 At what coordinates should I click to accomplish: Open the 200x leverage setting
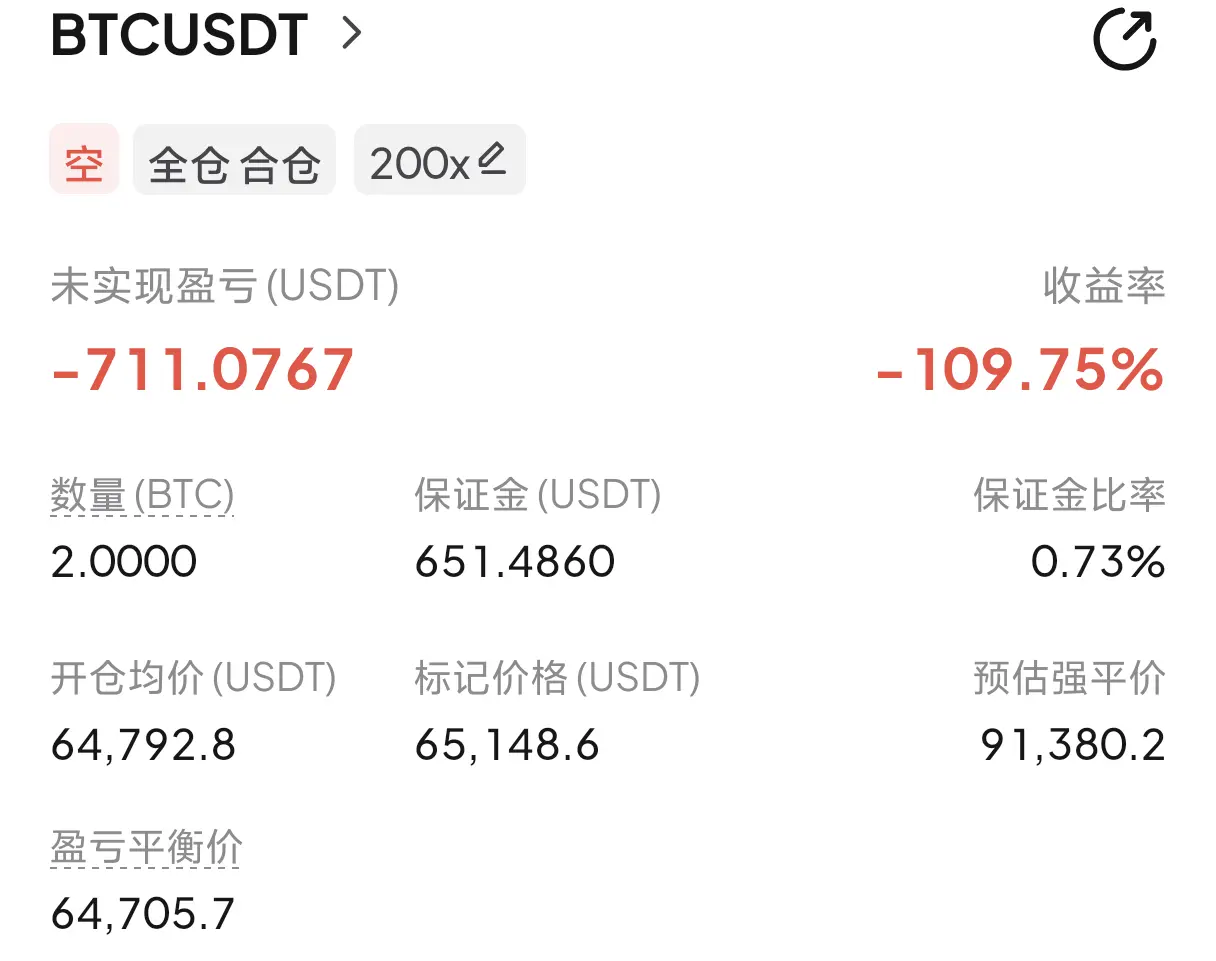click(439, 160)
